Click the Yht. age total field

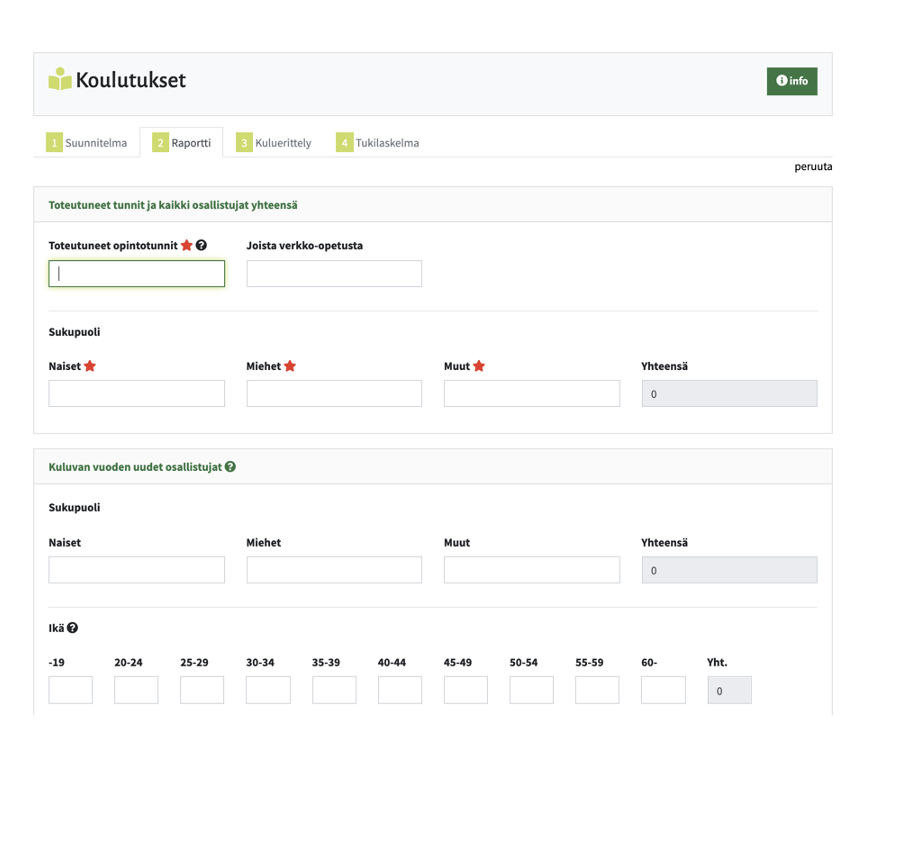[729, 690]
